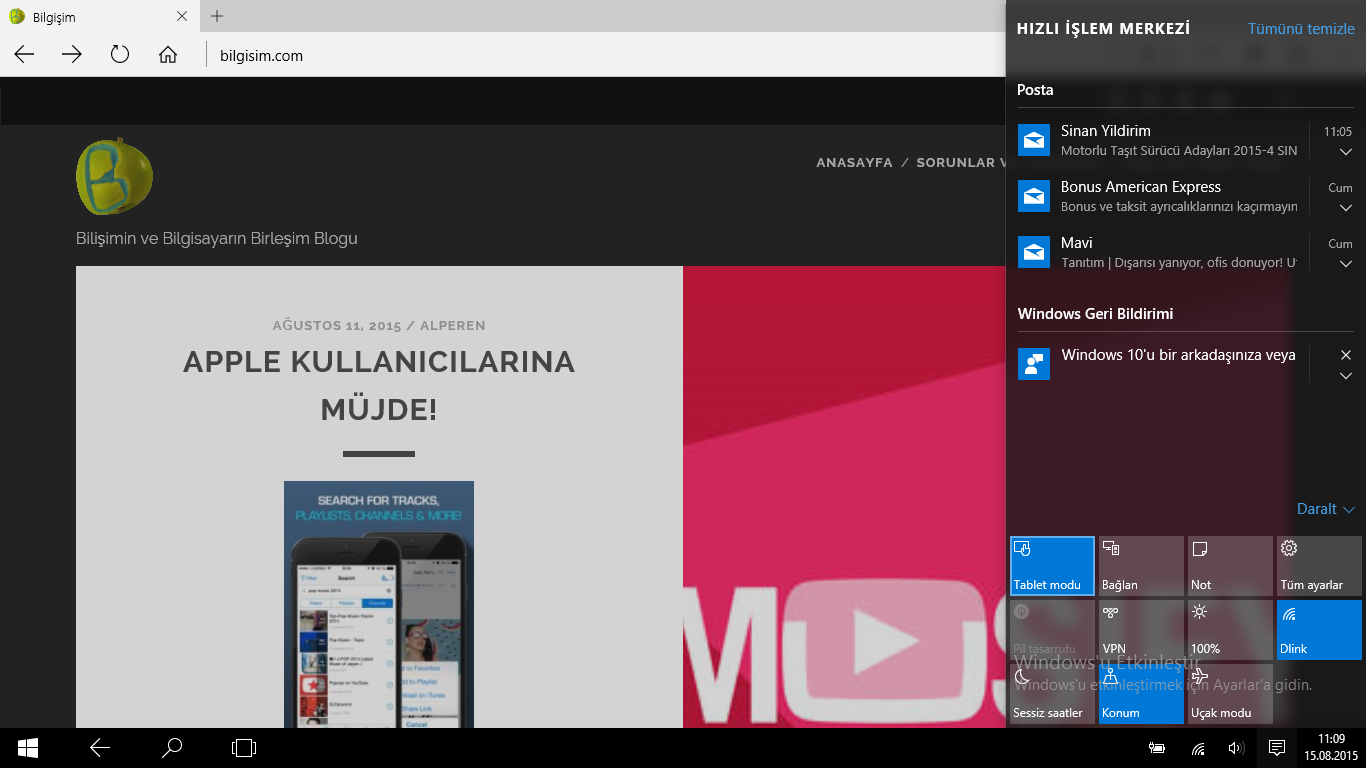Screen dimensions: 1366x768
Task: Open the iPhone app screenshot thumbnail
Action: [379, 604]
